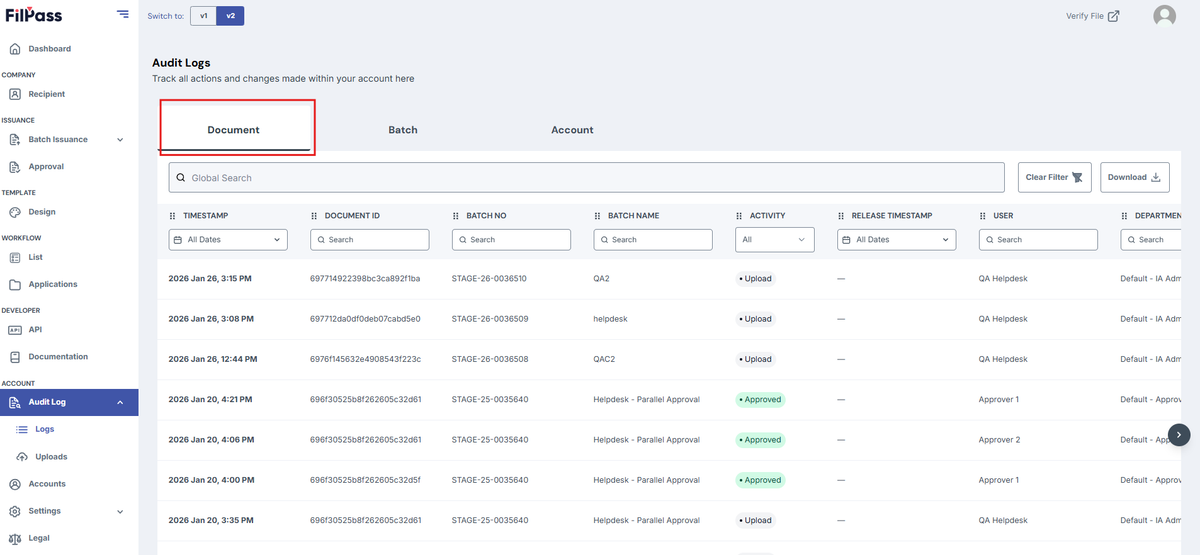Click the Batch Issuance document icon

point(15,140)
